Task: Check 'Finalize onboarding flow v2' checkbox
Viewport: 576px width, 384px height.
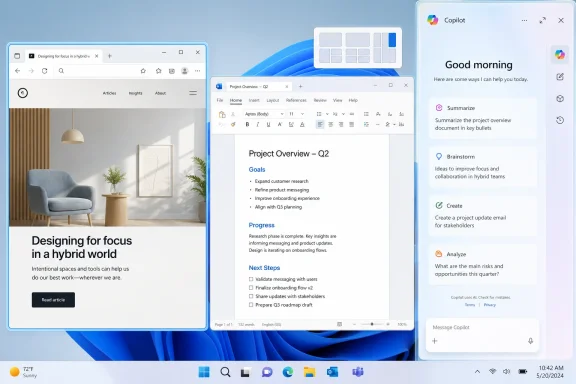Action: pos(251,288)
